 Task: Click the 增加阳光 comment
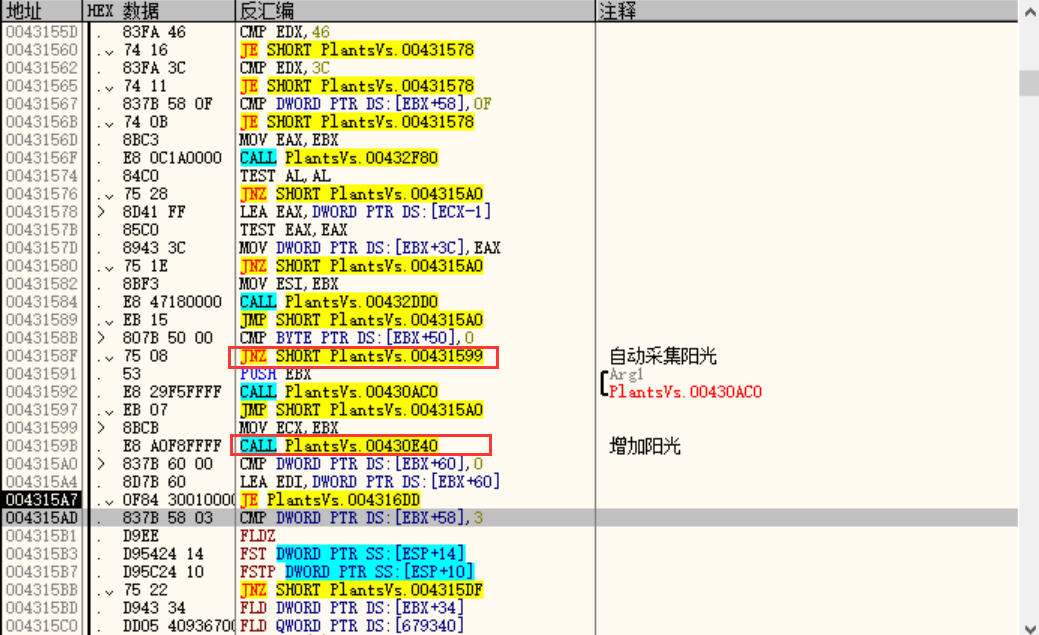click(645, 445)
